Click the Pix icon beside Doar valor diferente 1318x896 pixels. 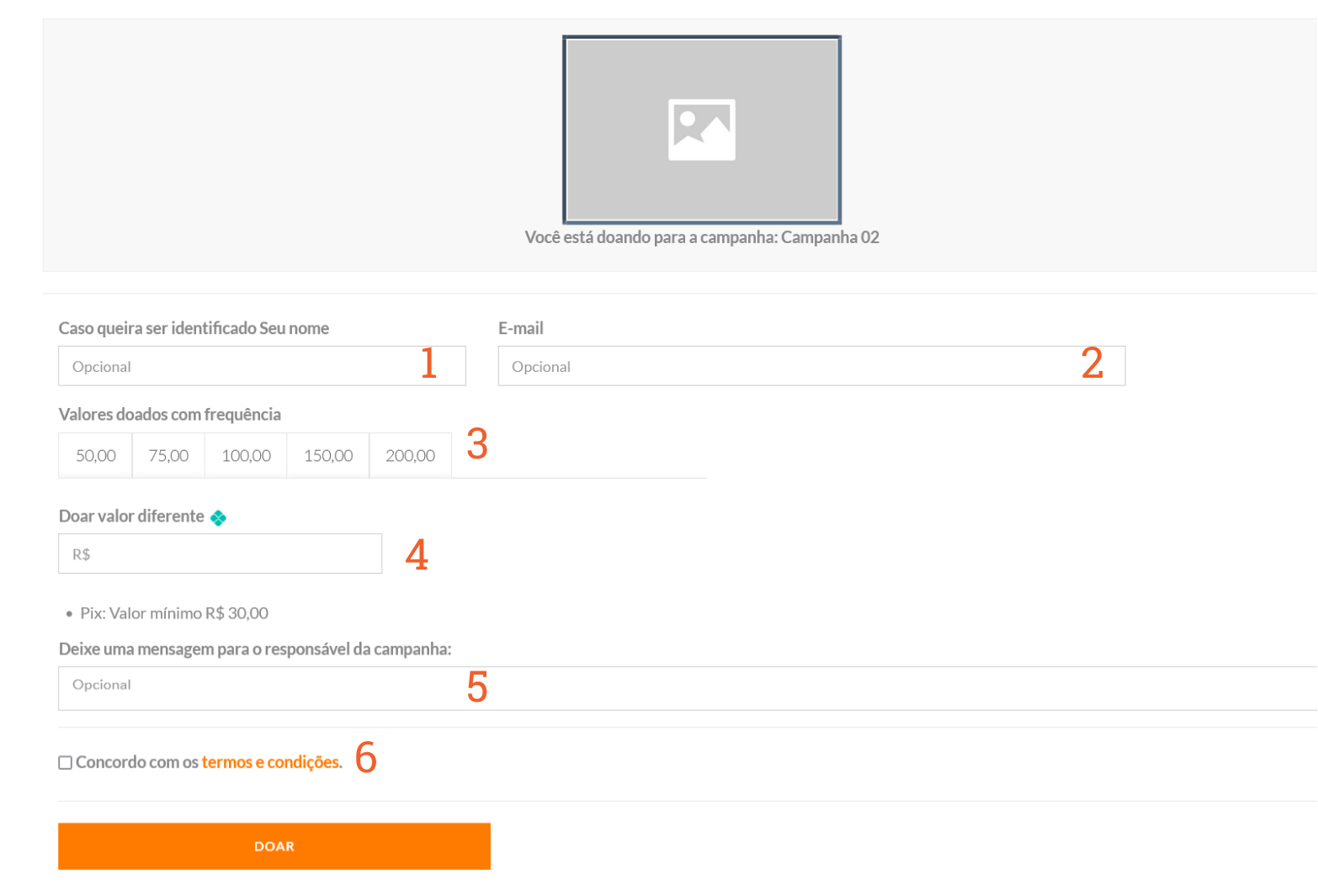[x=218, y=518]
